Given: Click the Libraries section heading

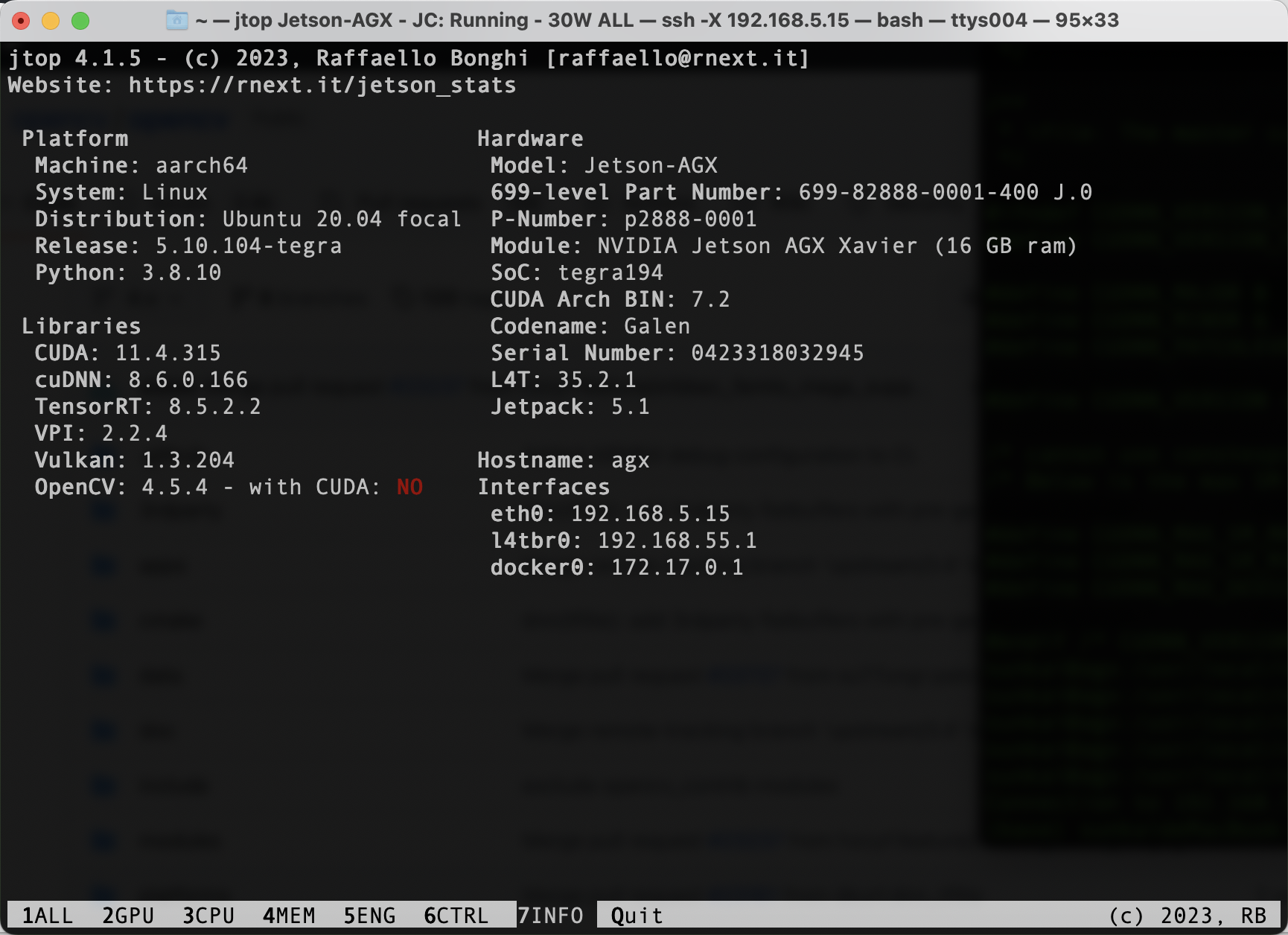Looking at the screenshot, I should (82, 326).
